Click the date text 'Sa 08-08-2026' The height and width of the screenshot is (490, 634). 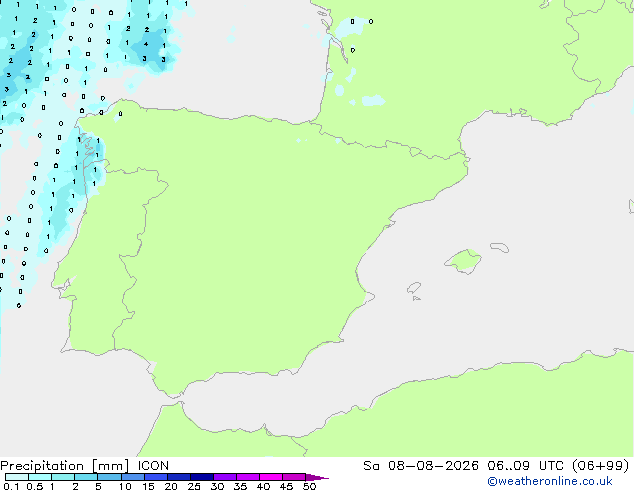tap(421, 466)
